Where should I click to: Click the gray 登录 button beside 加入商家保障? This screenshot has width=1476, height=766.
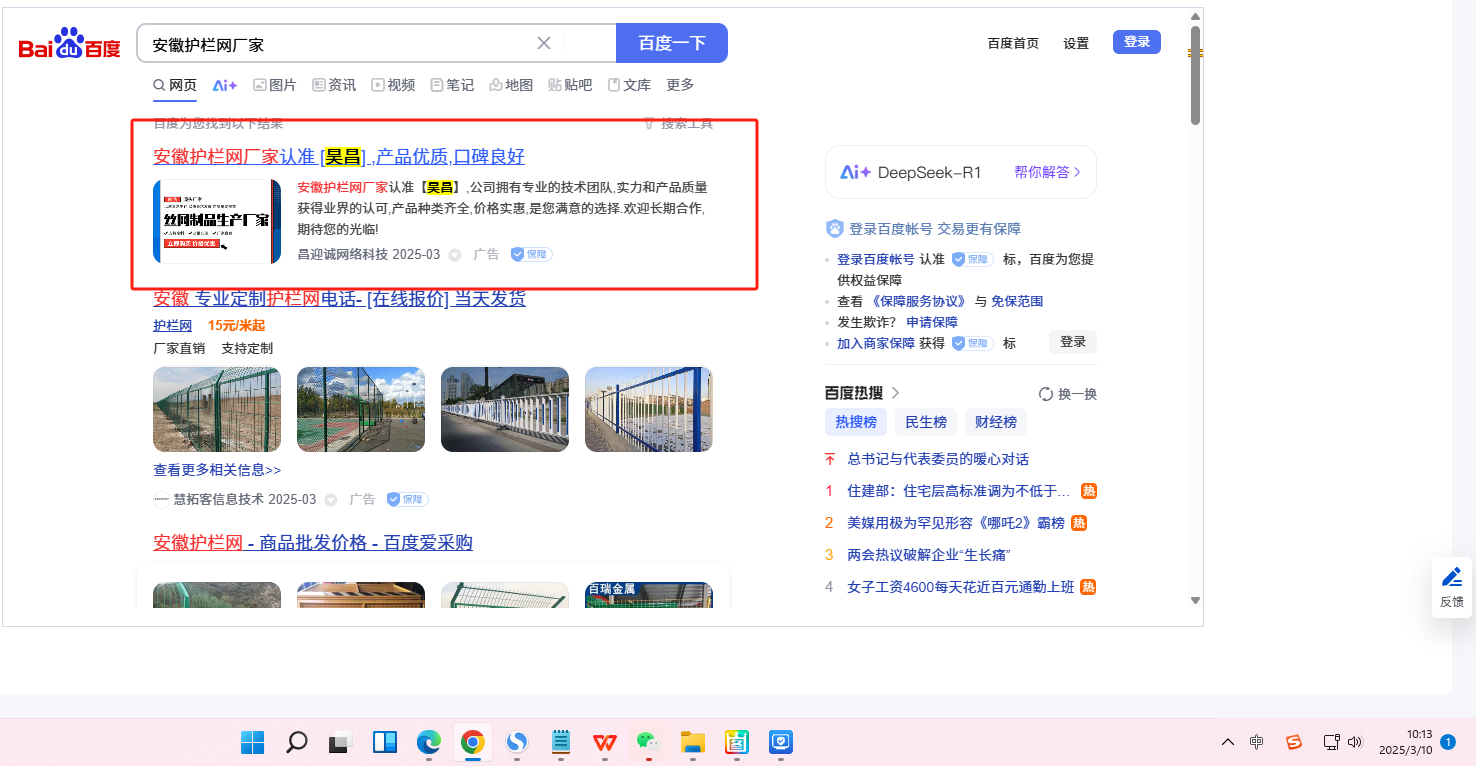tap(1073, 342)
